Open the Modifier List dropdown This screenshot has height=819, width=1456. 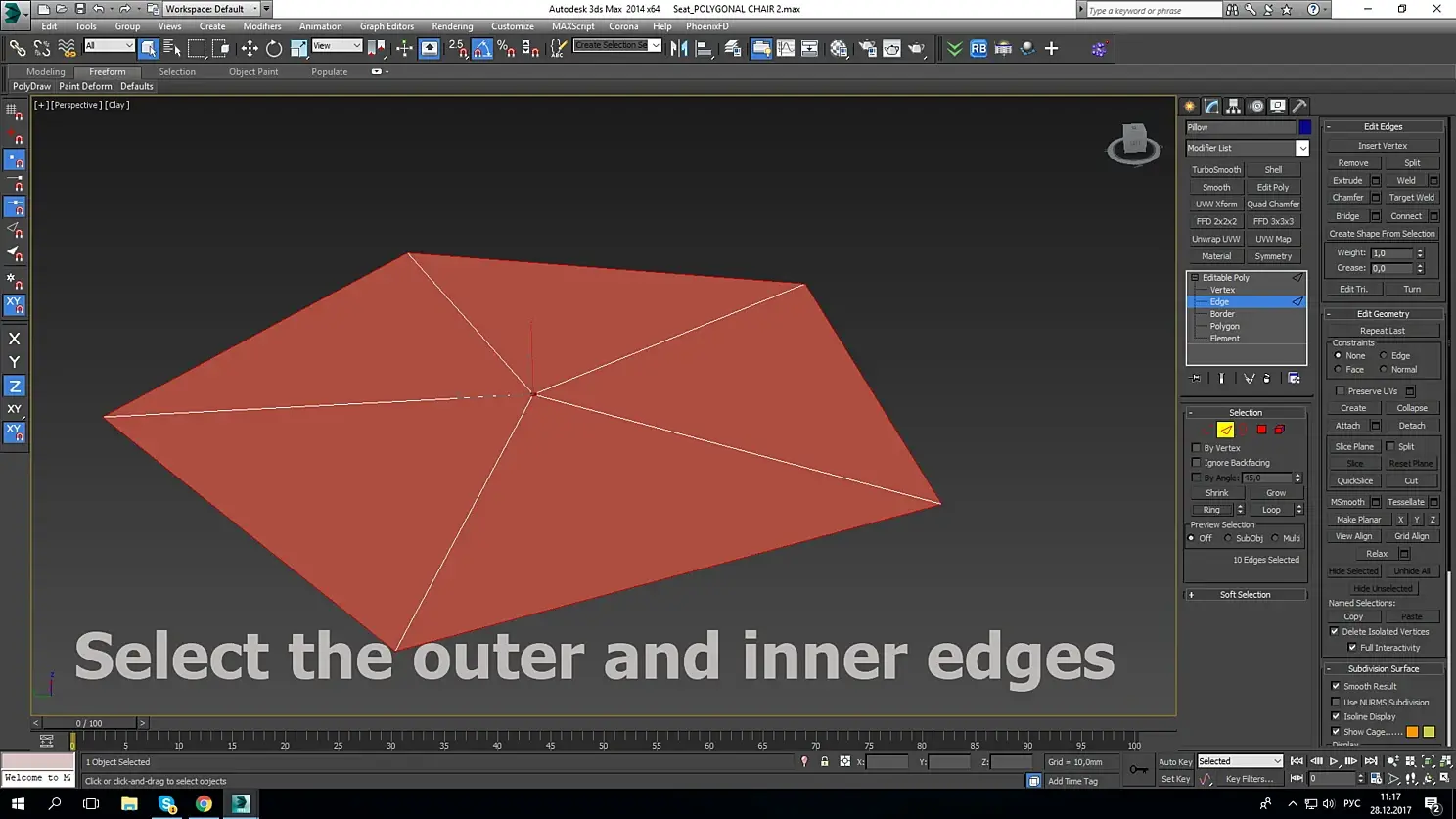point(1247,148)
